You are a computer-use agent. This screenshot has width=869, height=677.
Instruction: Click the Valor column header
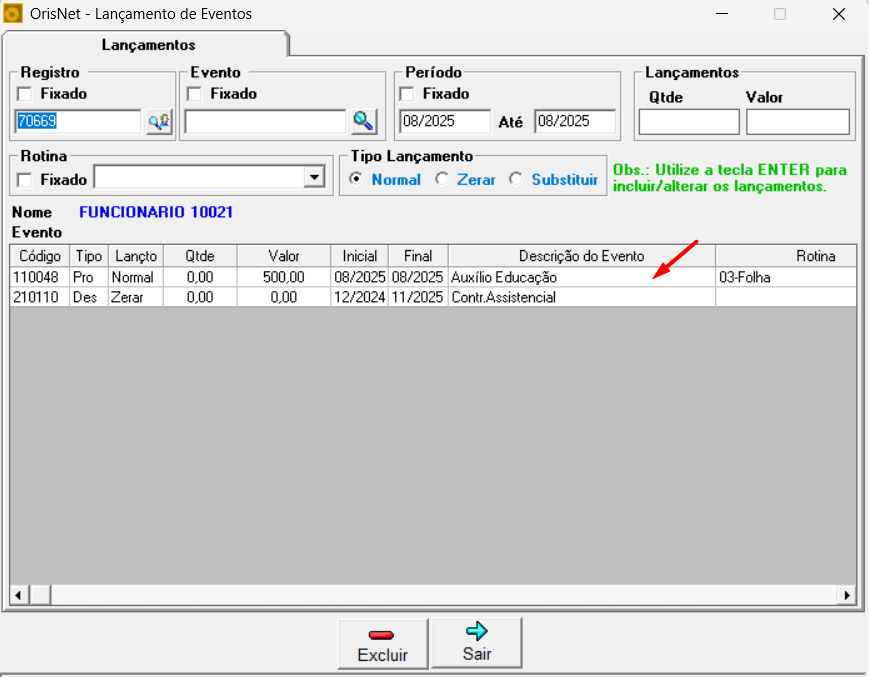click(283, 256)
